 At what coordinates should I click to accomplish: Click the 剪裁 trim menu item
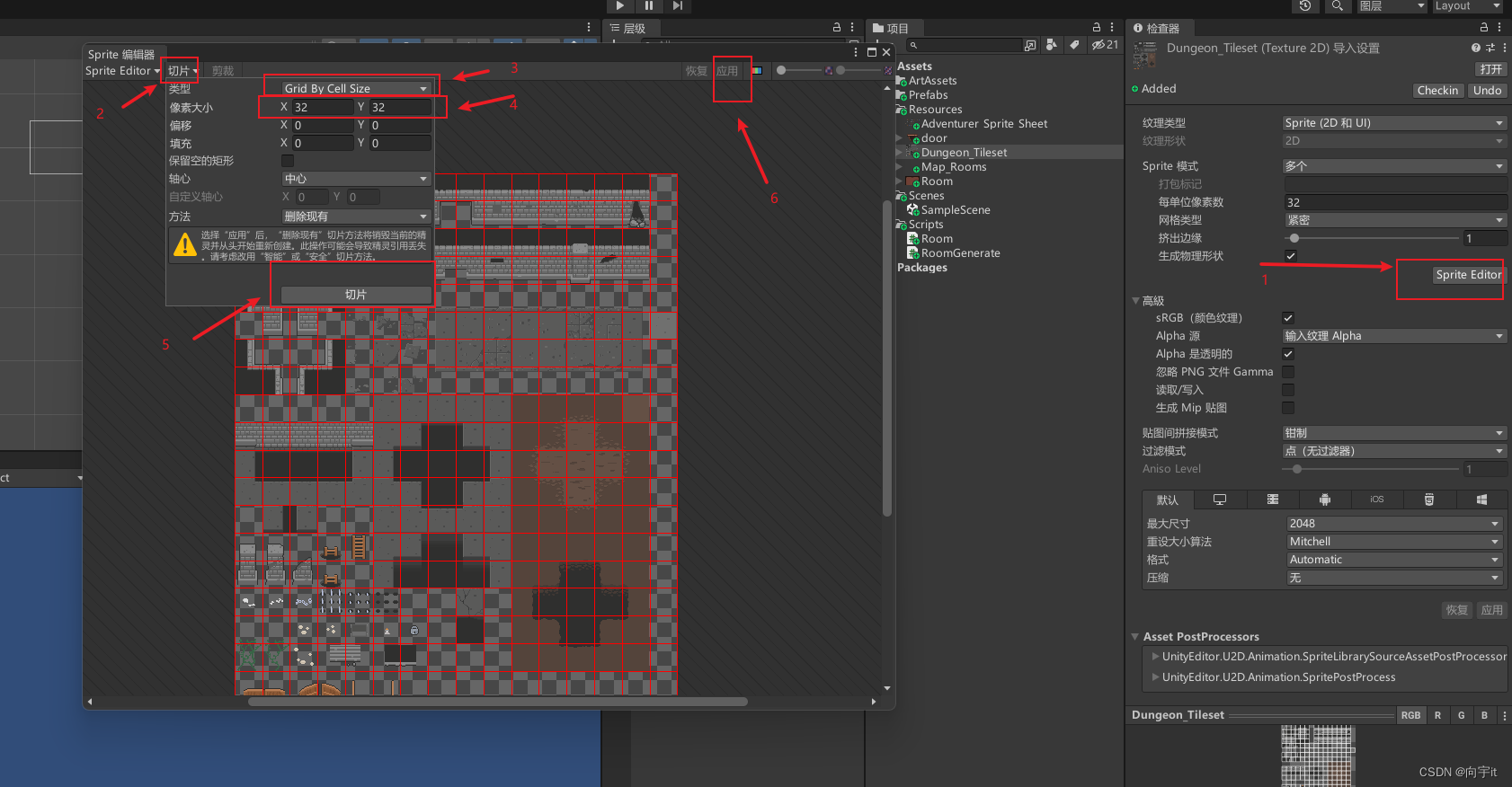222,71
